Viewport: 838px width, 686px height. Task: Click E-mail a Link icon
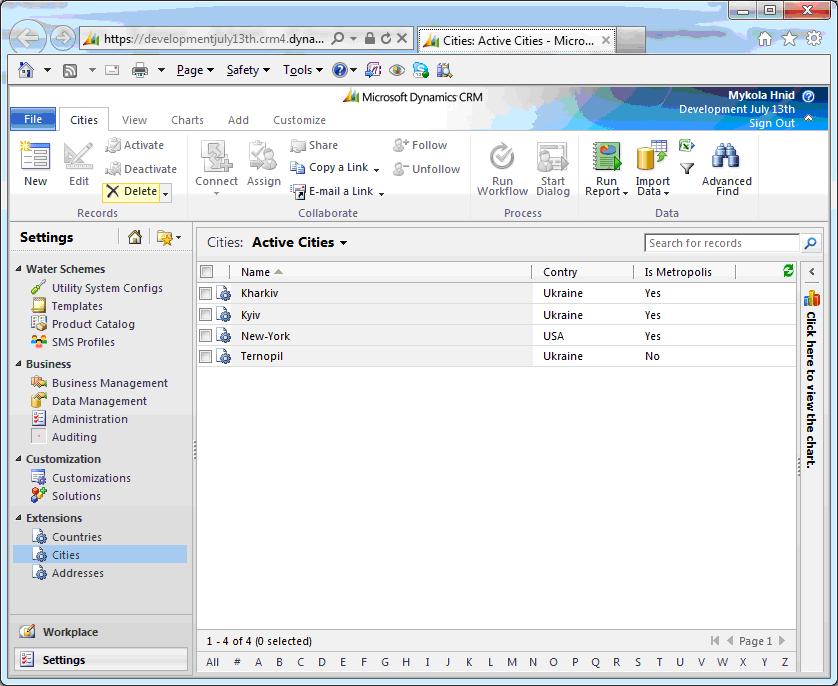pos(298,191)
